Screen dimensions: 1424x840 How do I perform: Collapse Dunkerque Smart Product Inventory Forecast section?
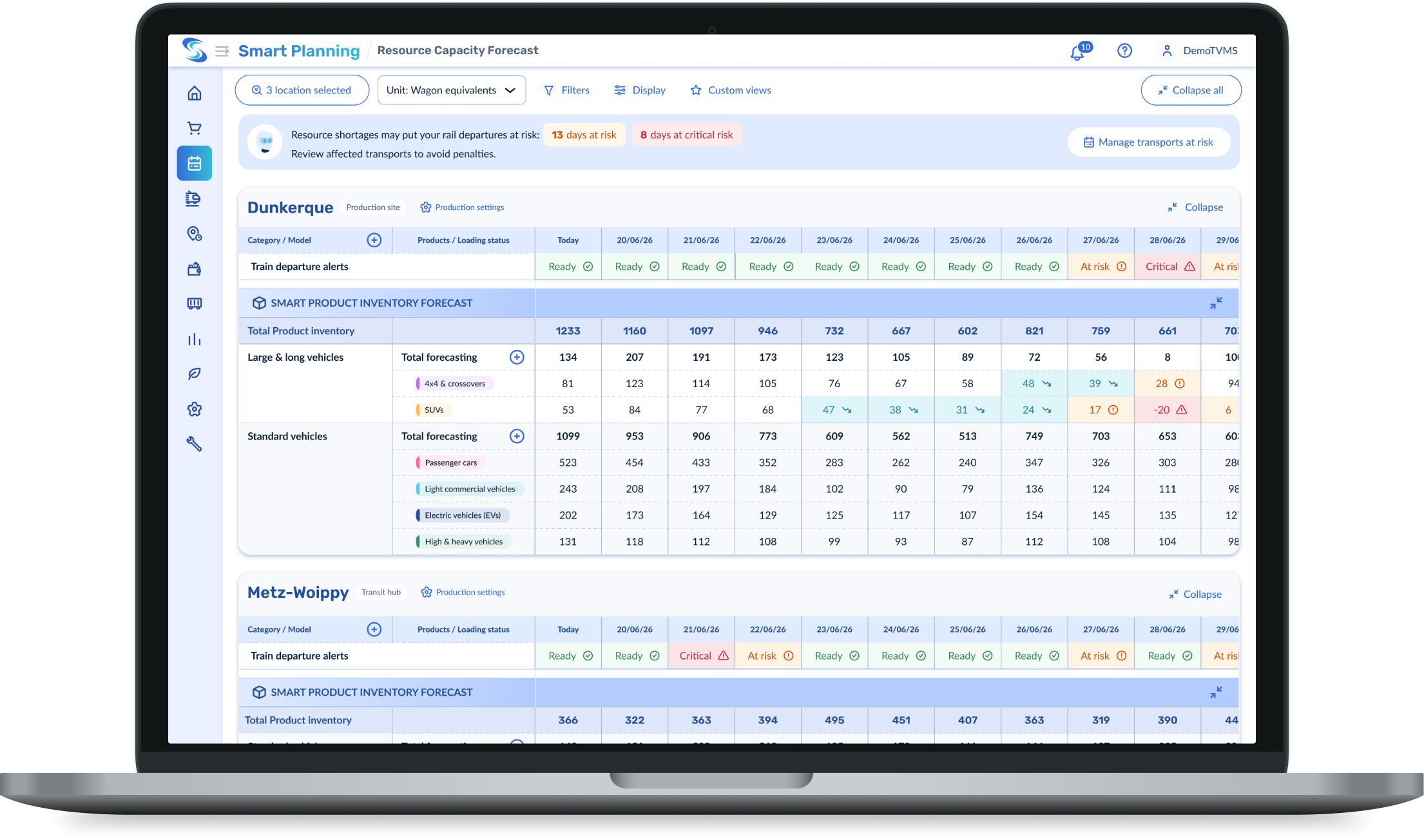[1216, 303]
